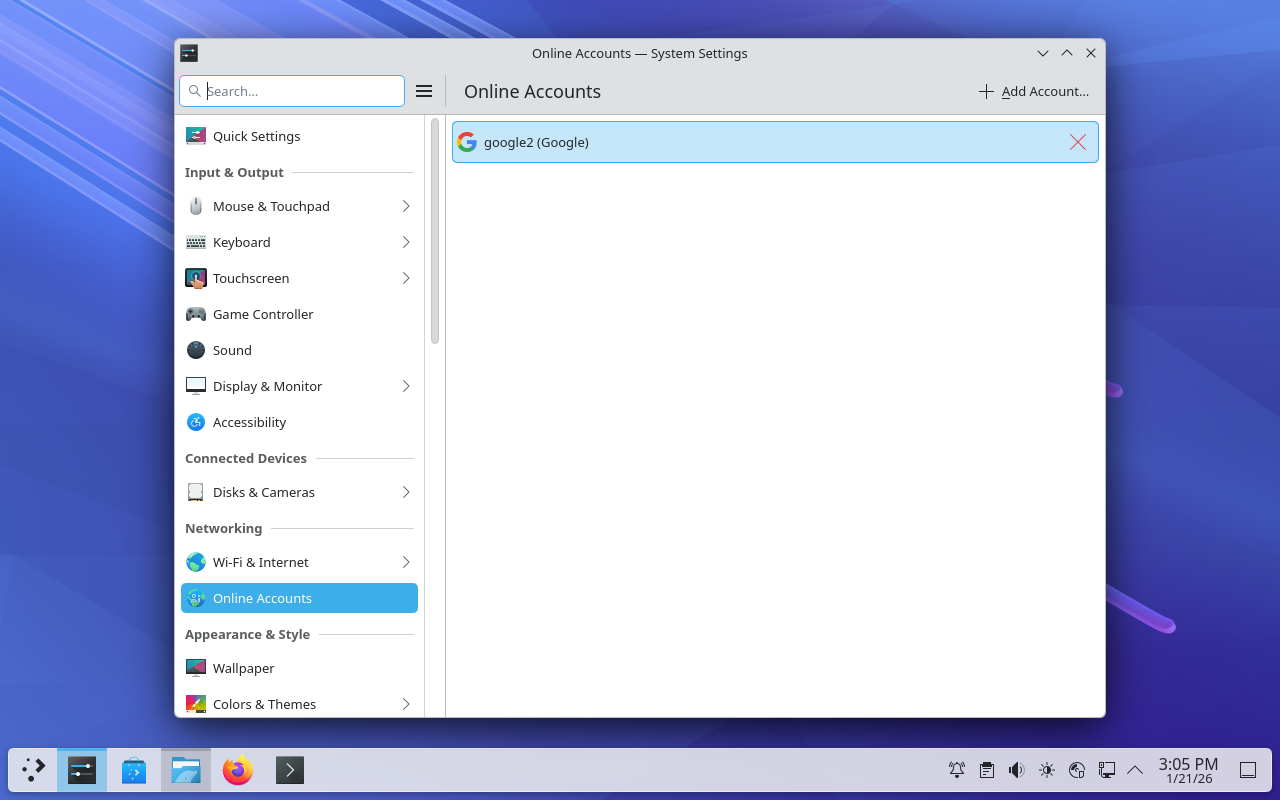Viewport: 1280px width, 800px height.
Task: Open the Sound settings page
Action: (x=232, y=350)
